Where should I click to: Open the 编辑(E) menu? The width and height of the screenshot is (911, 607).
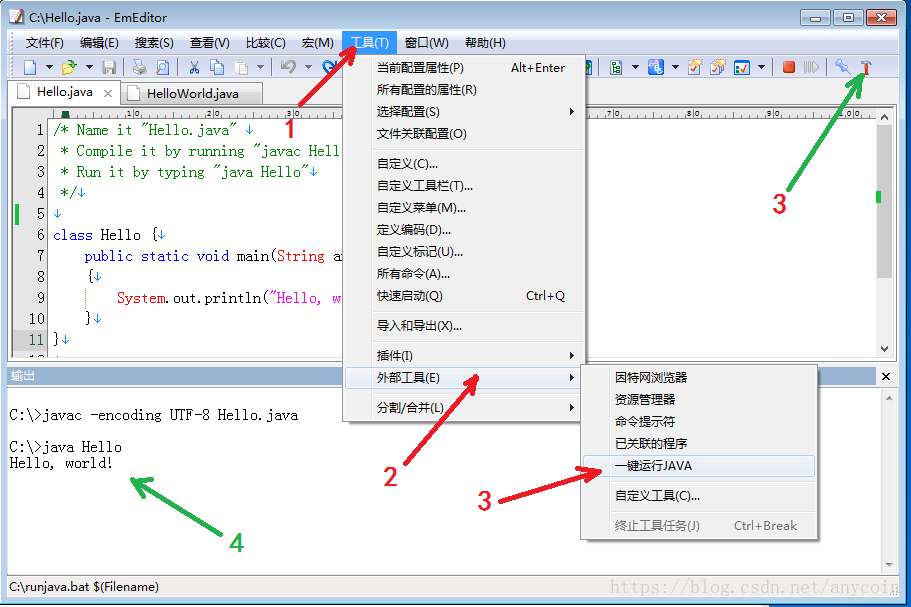(x=99, y=42)
